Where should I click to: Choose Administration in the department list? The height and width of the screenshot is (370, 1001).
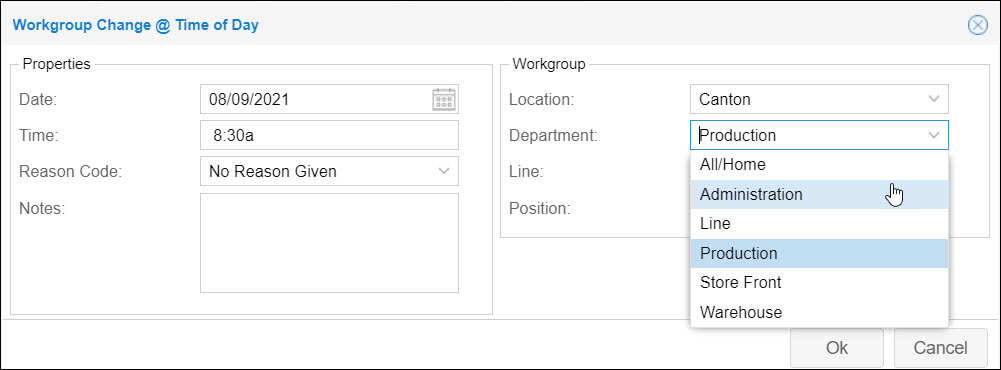819,194
